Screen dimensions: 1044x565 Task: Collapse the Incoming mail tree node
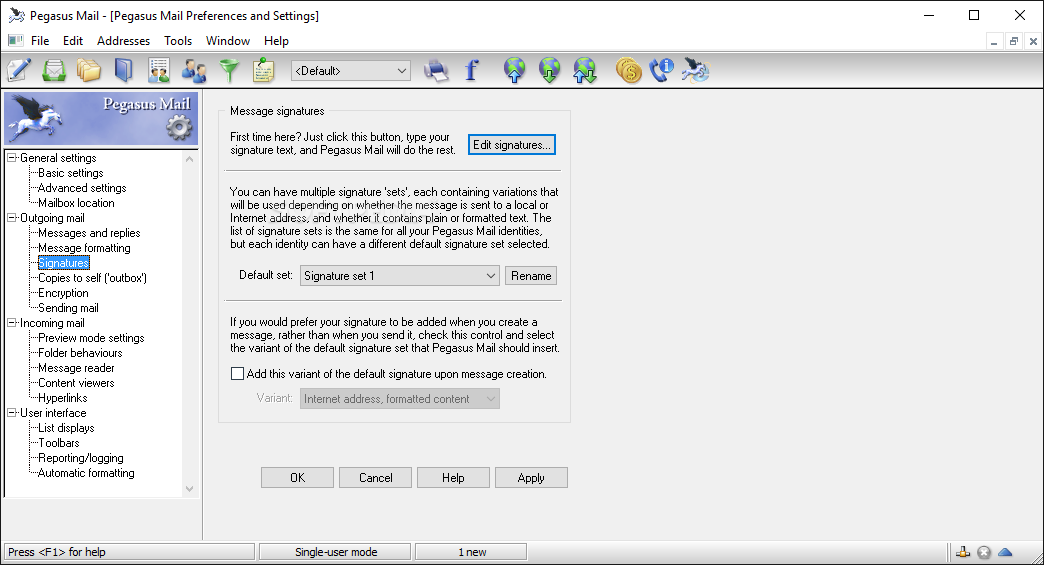pos(11,323)
